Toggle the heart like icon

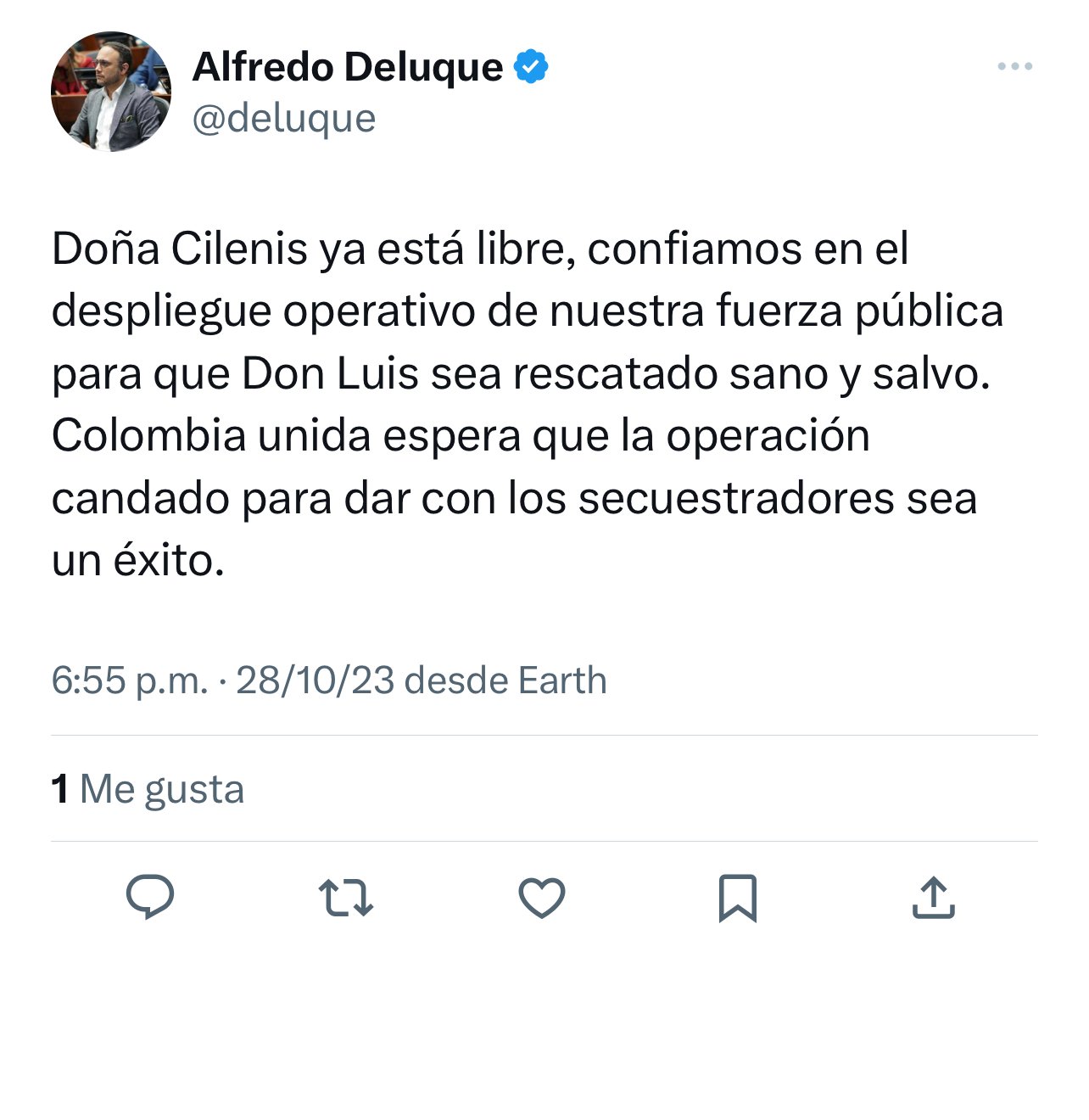pyautogui.click(x=542, y=898)
